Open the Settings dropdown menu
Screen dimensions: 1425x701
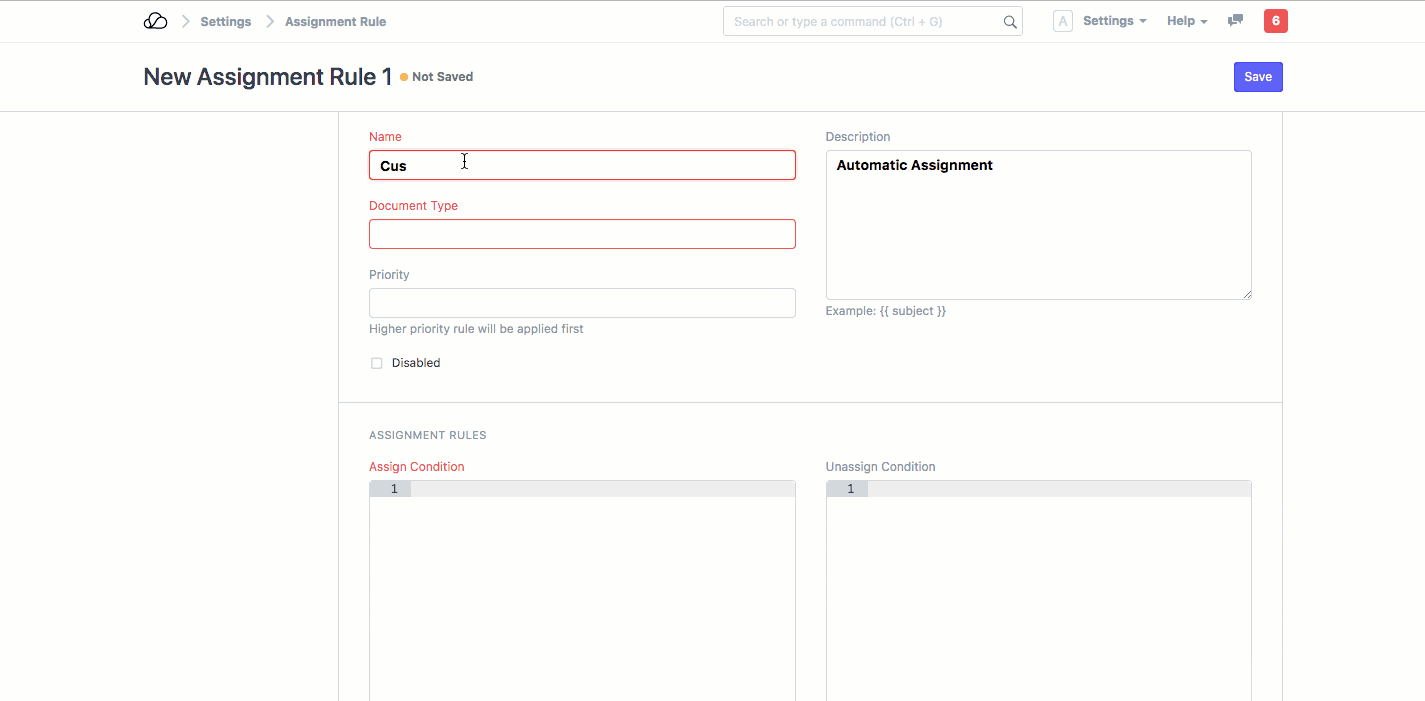coord(1114,21)
